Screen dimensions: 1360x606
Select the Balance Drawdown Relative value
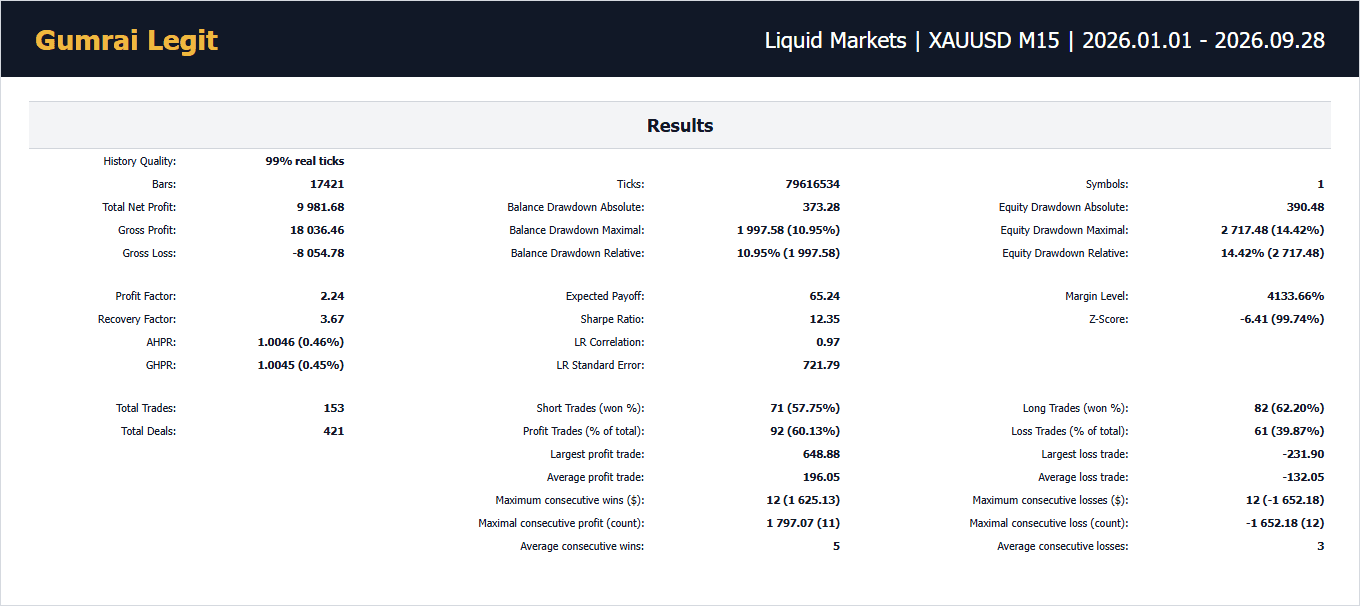pos(789,253)
